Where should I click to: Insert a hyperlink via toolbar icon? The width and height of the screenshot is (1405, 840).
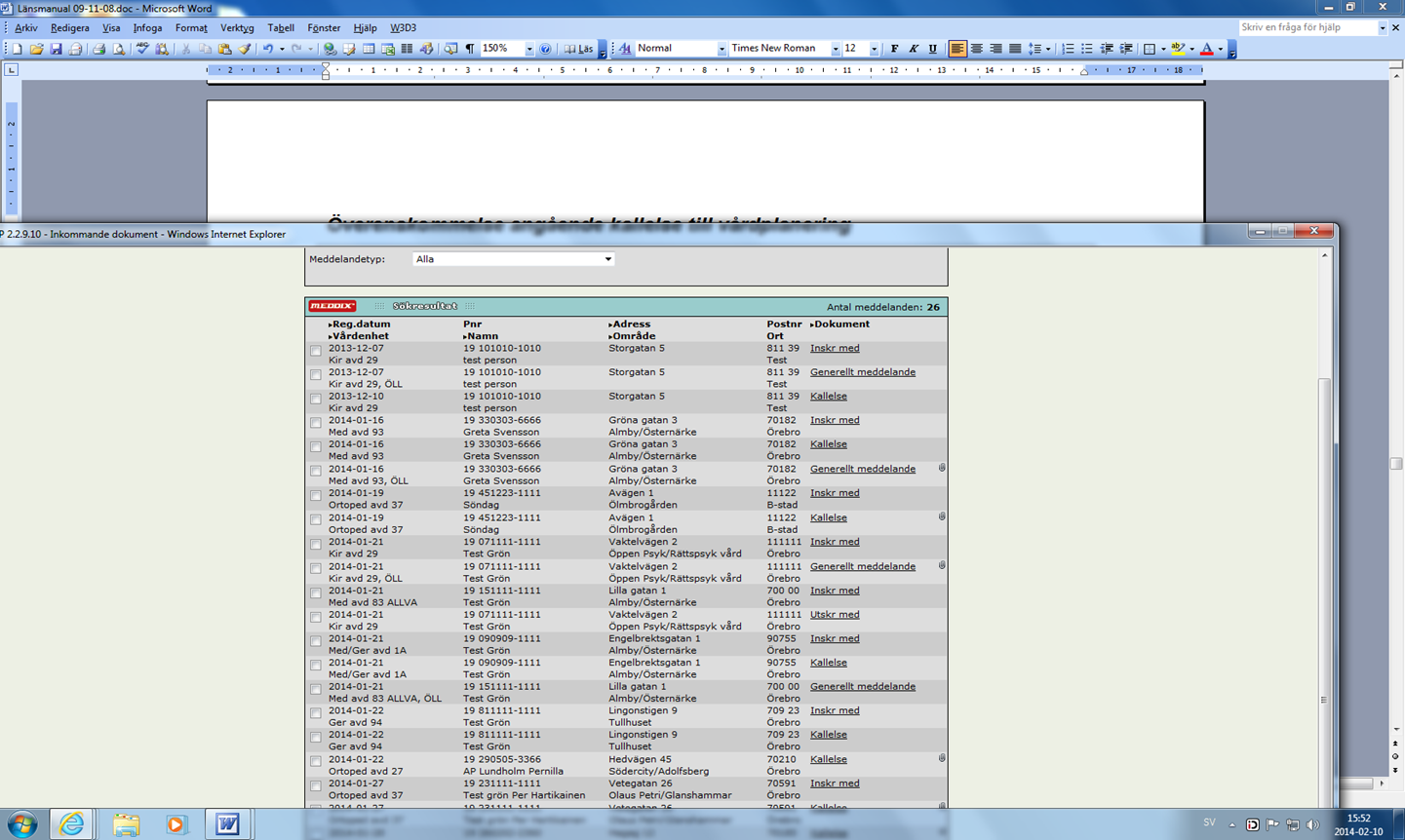pos(330,49)
